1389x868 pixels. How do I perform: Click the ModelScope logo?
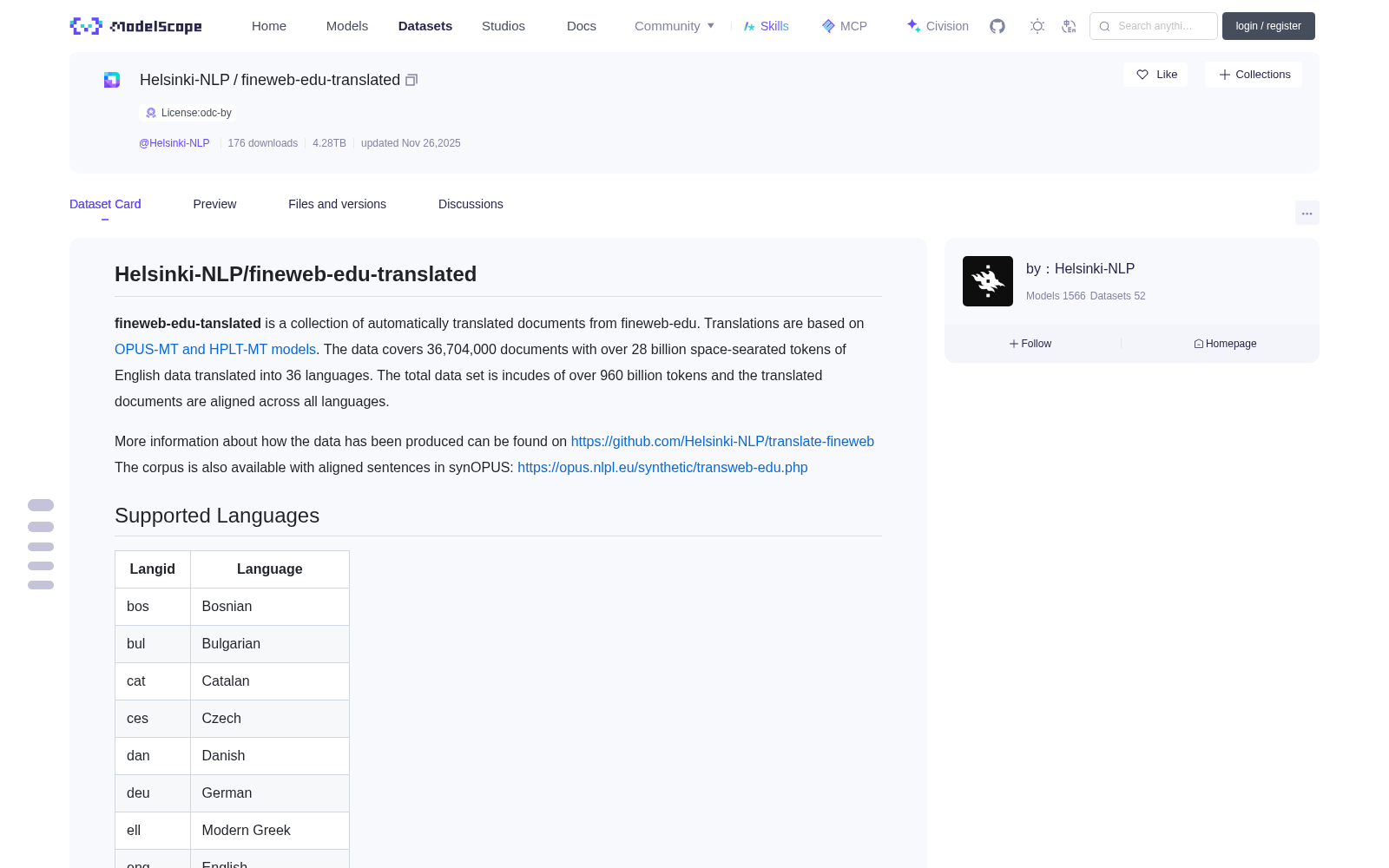pos(135,26)
